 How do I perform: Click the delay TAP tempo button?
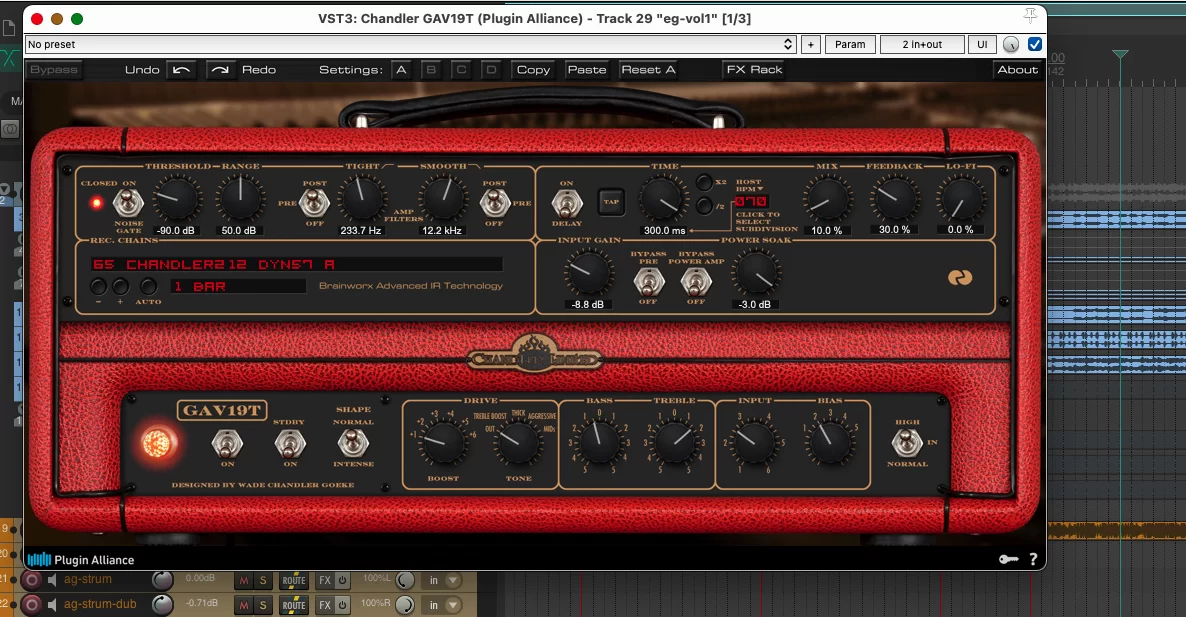tap(610, 202)
